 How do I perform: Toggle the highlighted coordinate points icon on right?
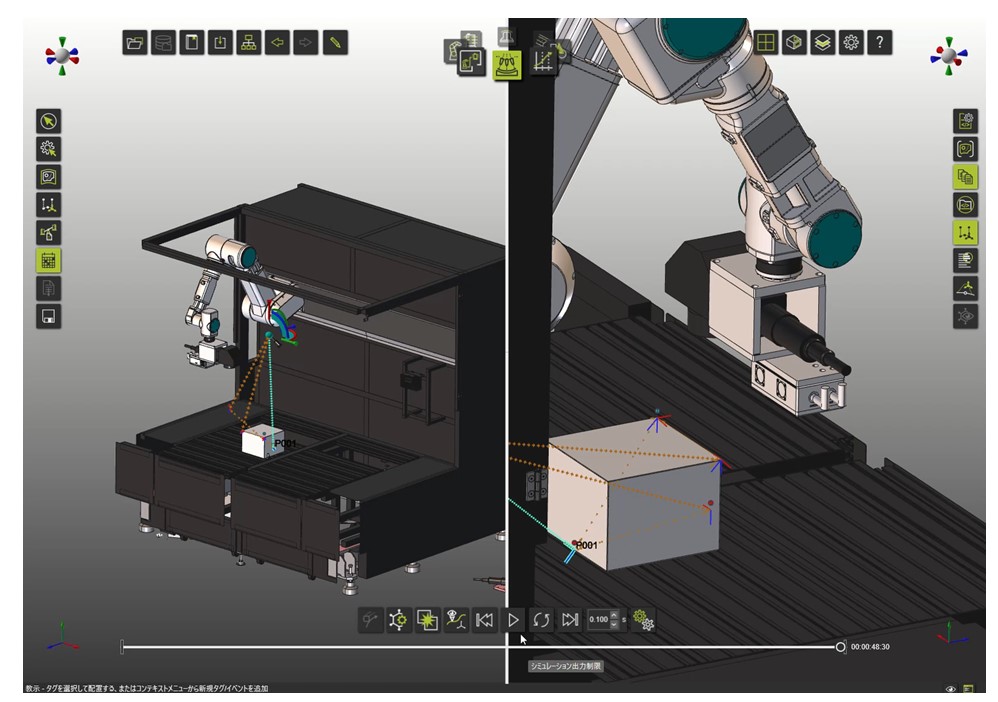click(966, 233)
